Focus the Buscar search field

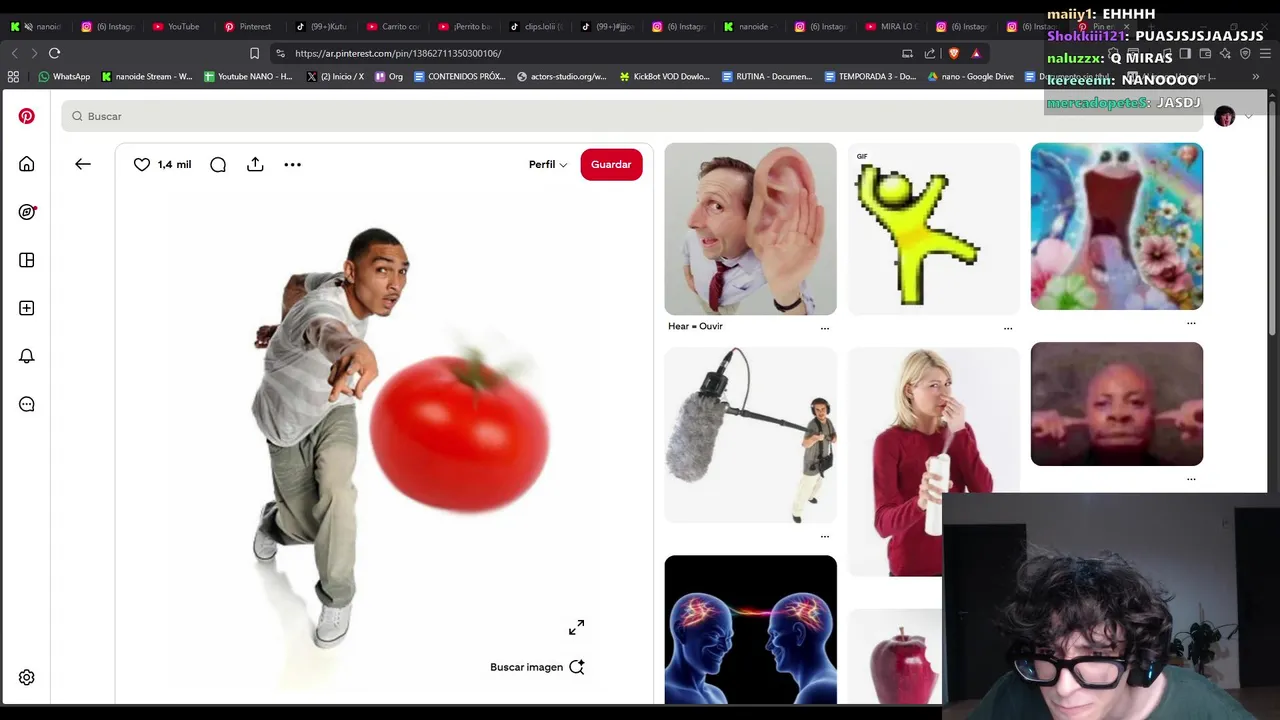click(x=630, y=116)
